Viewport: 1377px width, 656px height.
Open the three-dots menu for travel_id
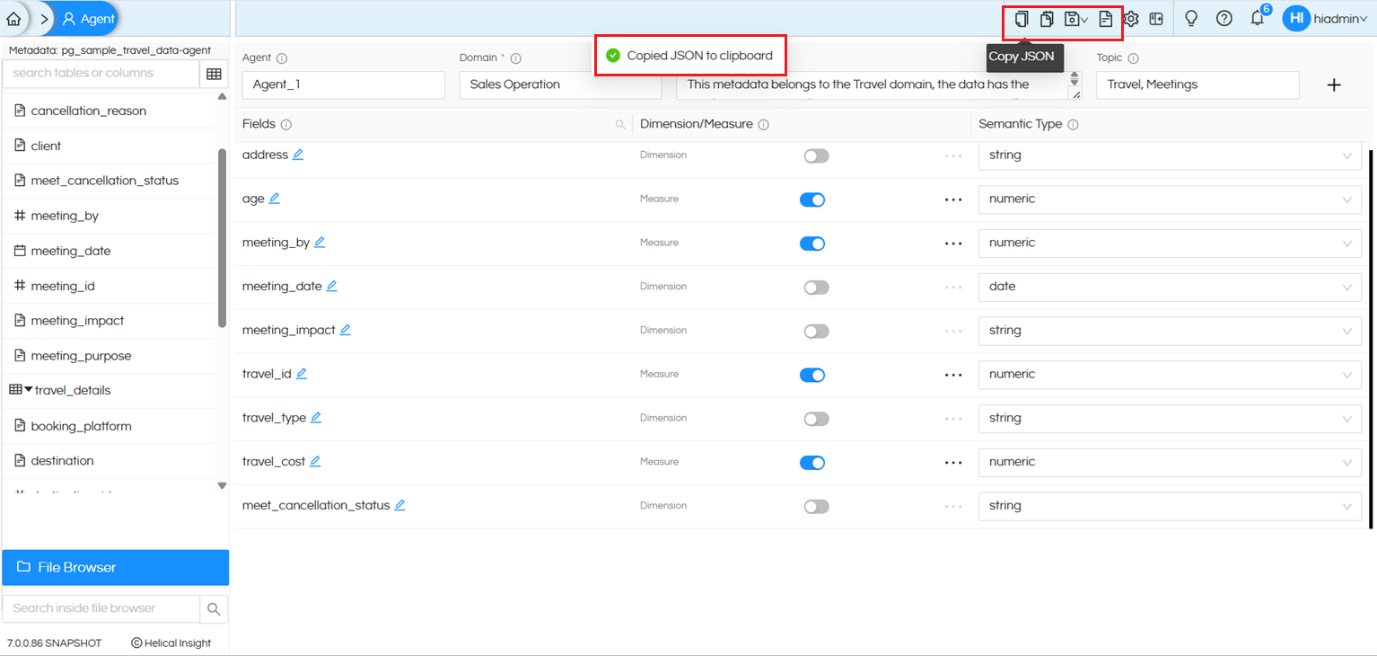click(953, 375)
